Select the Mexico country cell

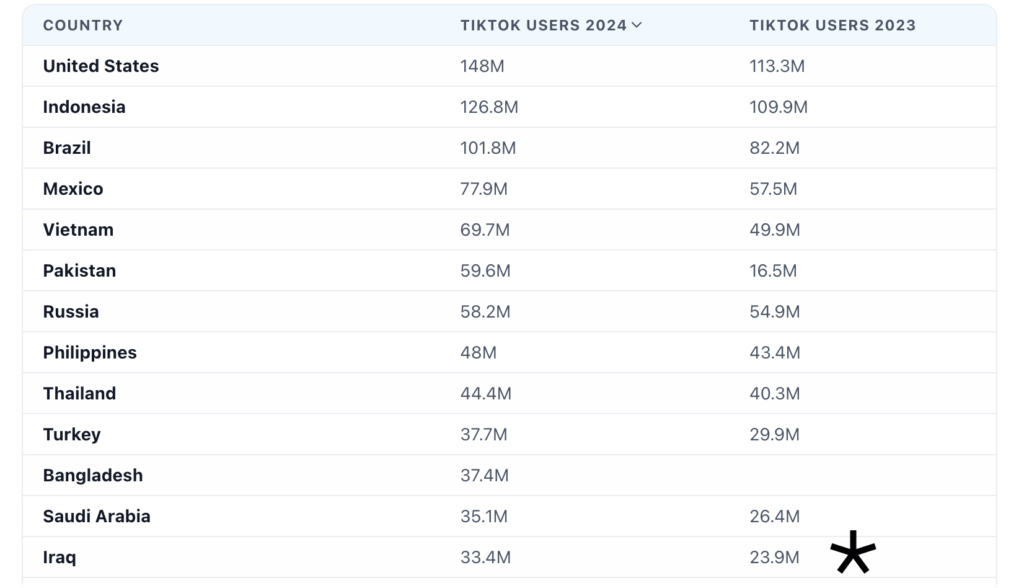pyautogui.click(x=73, y=189)
